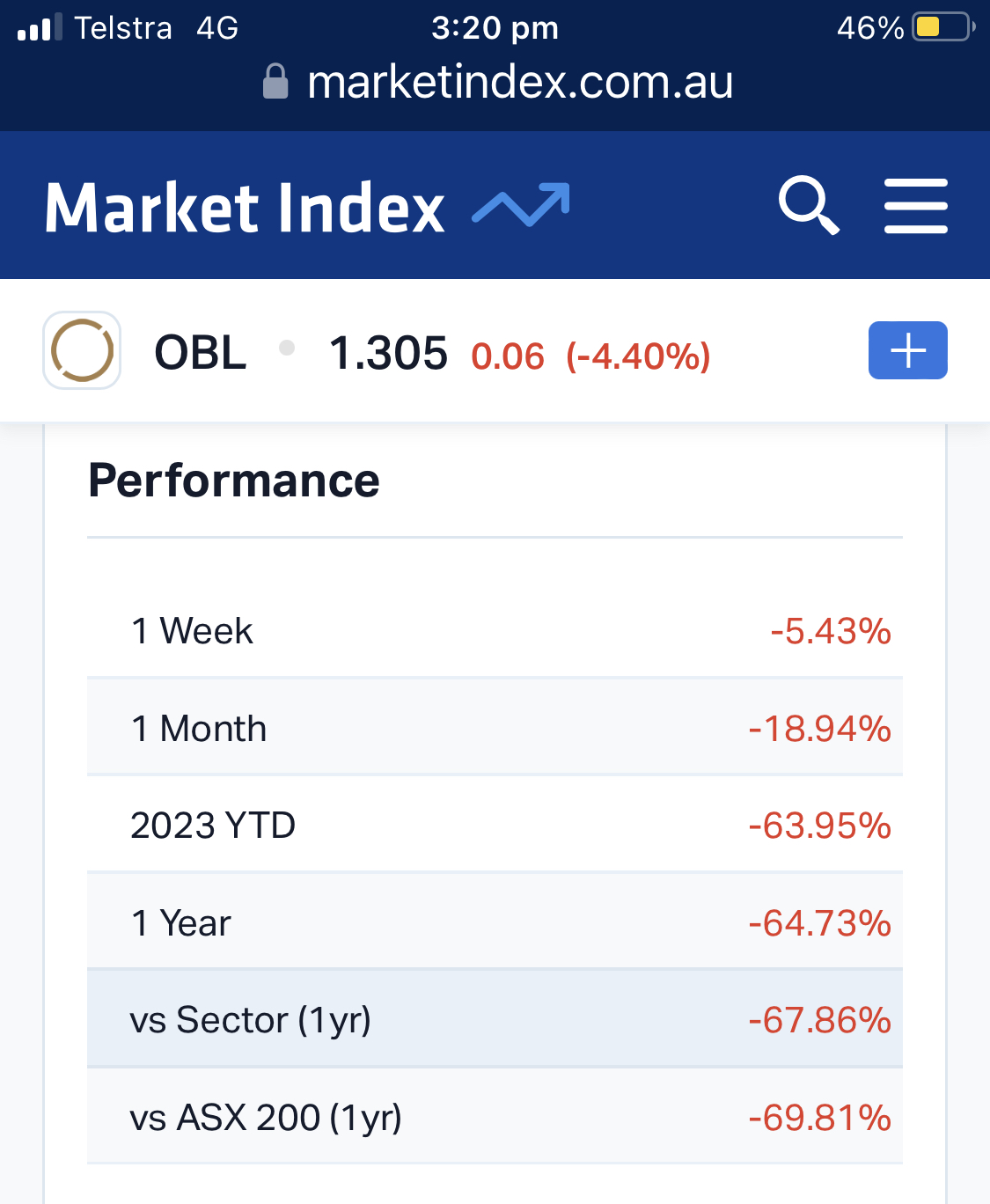Screen dimensions: 990x1204
Task: Select the vs Sector (1yr) row
Action: [495, 1020]
